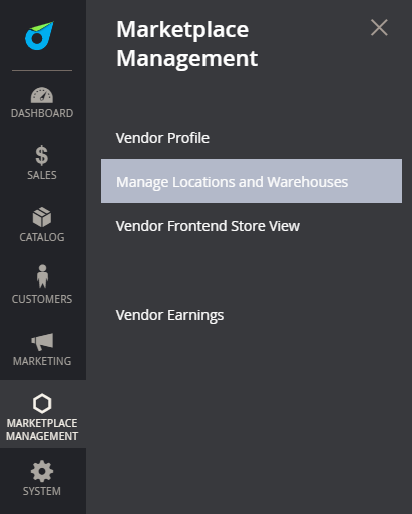Open the Vendor Profile menu entry
412x514 pixels.
163,138
